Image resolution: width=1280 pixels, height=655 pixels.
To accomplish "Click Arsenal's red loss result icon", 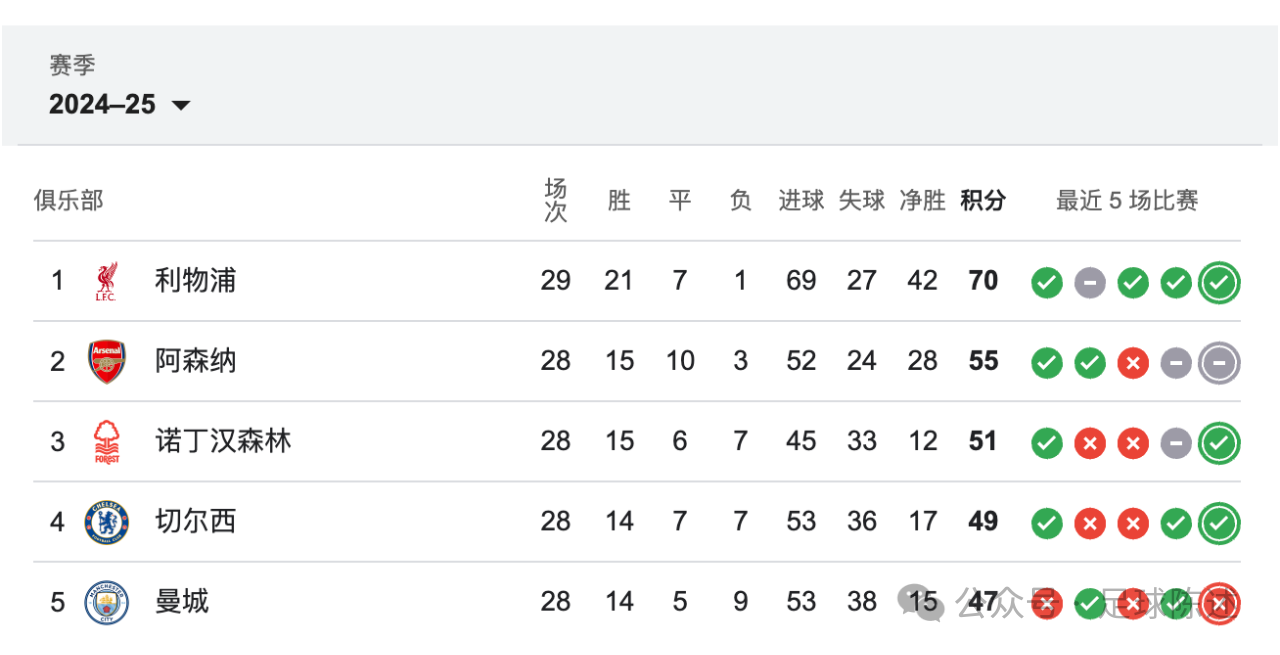I will [x=1133, y=363].
